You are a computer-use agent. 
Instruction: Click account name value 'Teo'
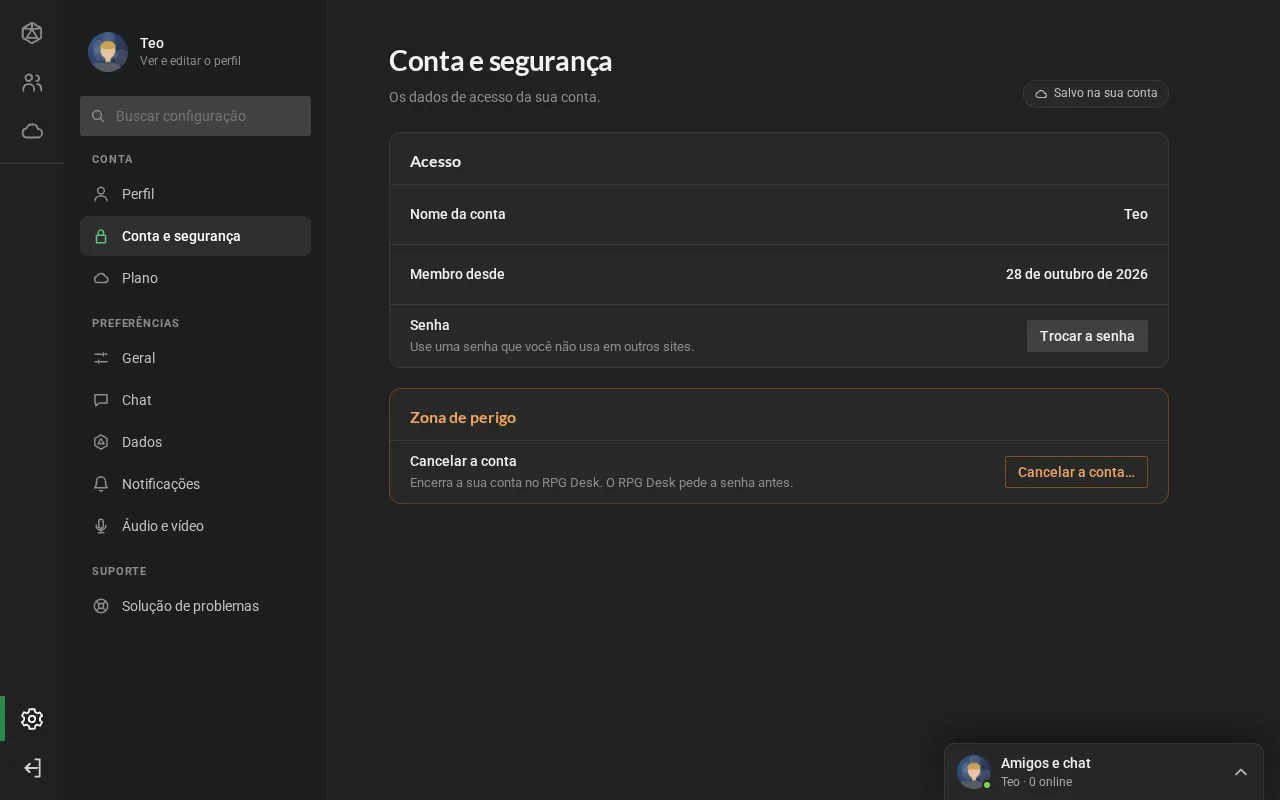click(x=1136, y=214)
